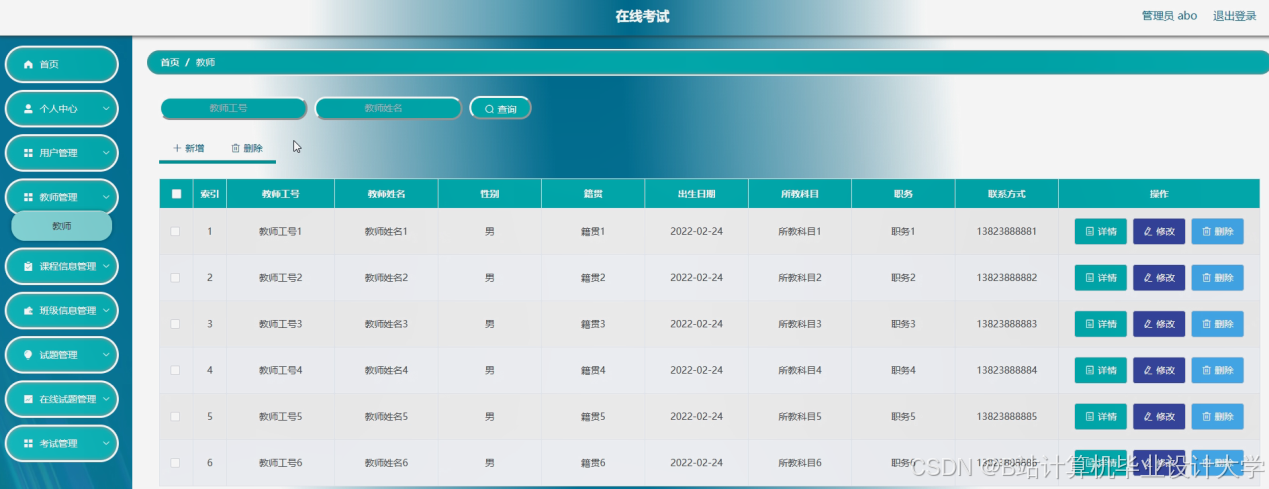Click the magnifier icon in the 查询 button

[x=489, y=109]
